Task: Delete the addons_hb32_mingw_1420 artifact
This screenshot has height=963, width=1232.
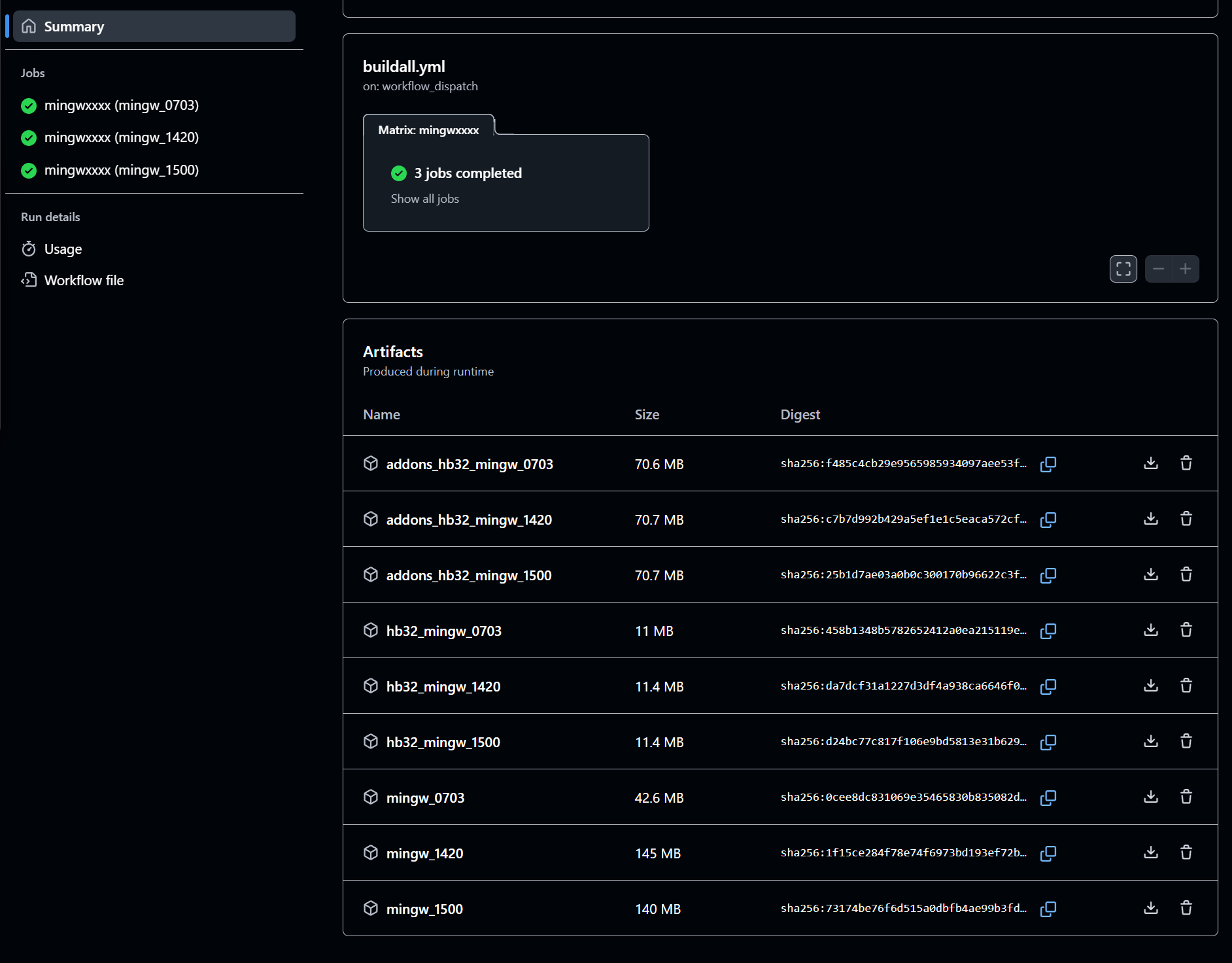Action: pos(1186,519)
